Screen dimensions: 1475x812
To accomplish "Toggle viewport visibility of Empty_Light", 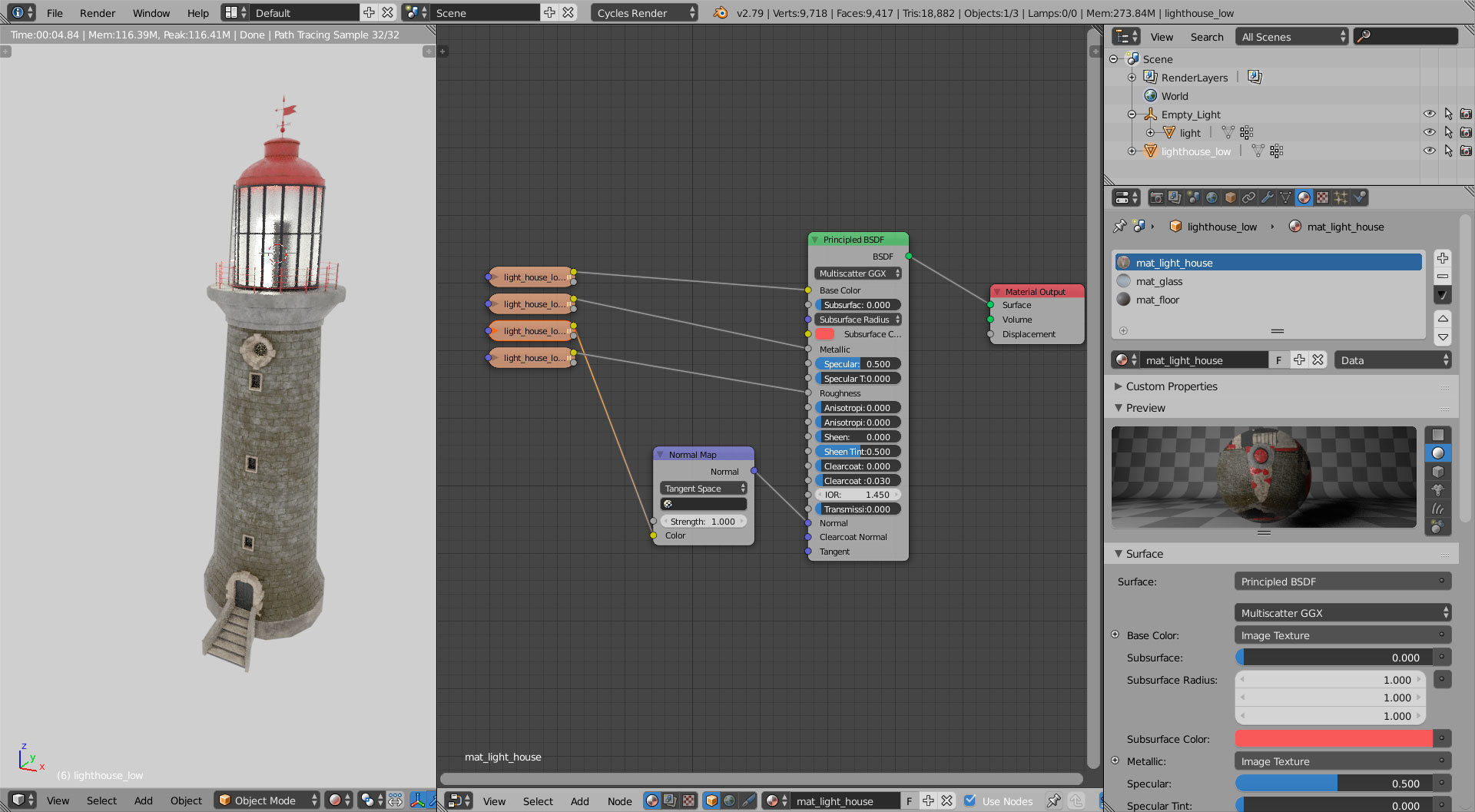I will (1429, 114).
